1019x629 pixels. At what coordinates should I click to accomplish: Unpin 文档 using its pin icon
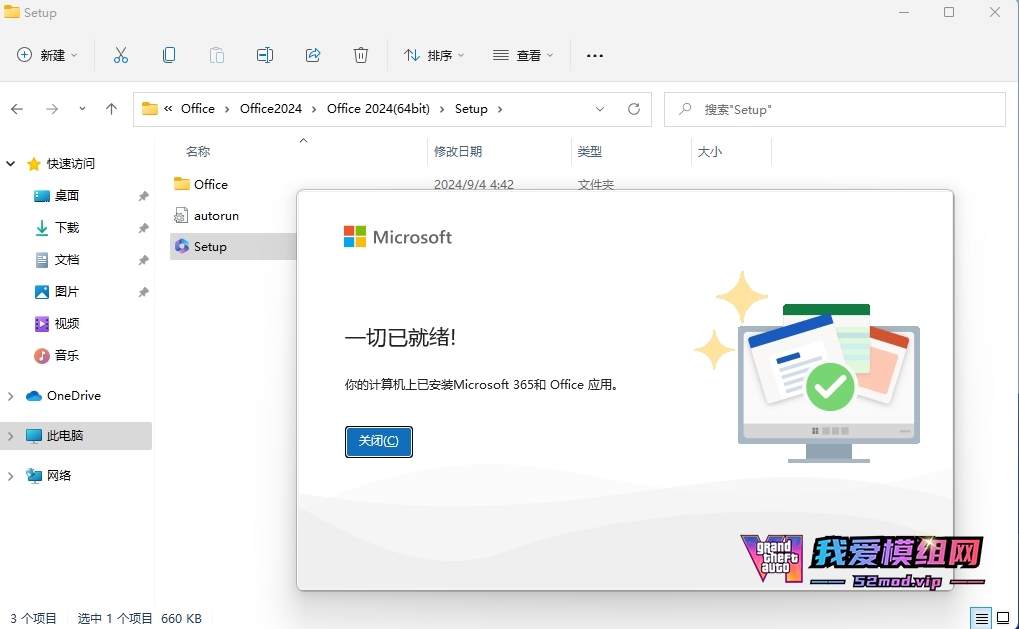point(144,260)
